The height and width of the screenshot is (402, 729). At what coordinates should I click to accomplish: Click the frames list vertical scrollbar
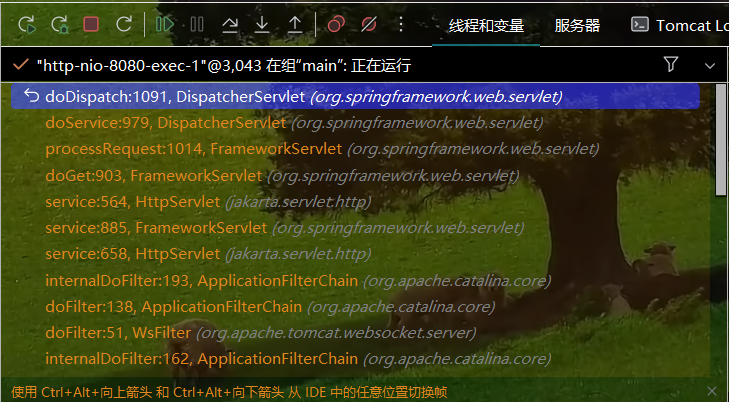[721, 139]
